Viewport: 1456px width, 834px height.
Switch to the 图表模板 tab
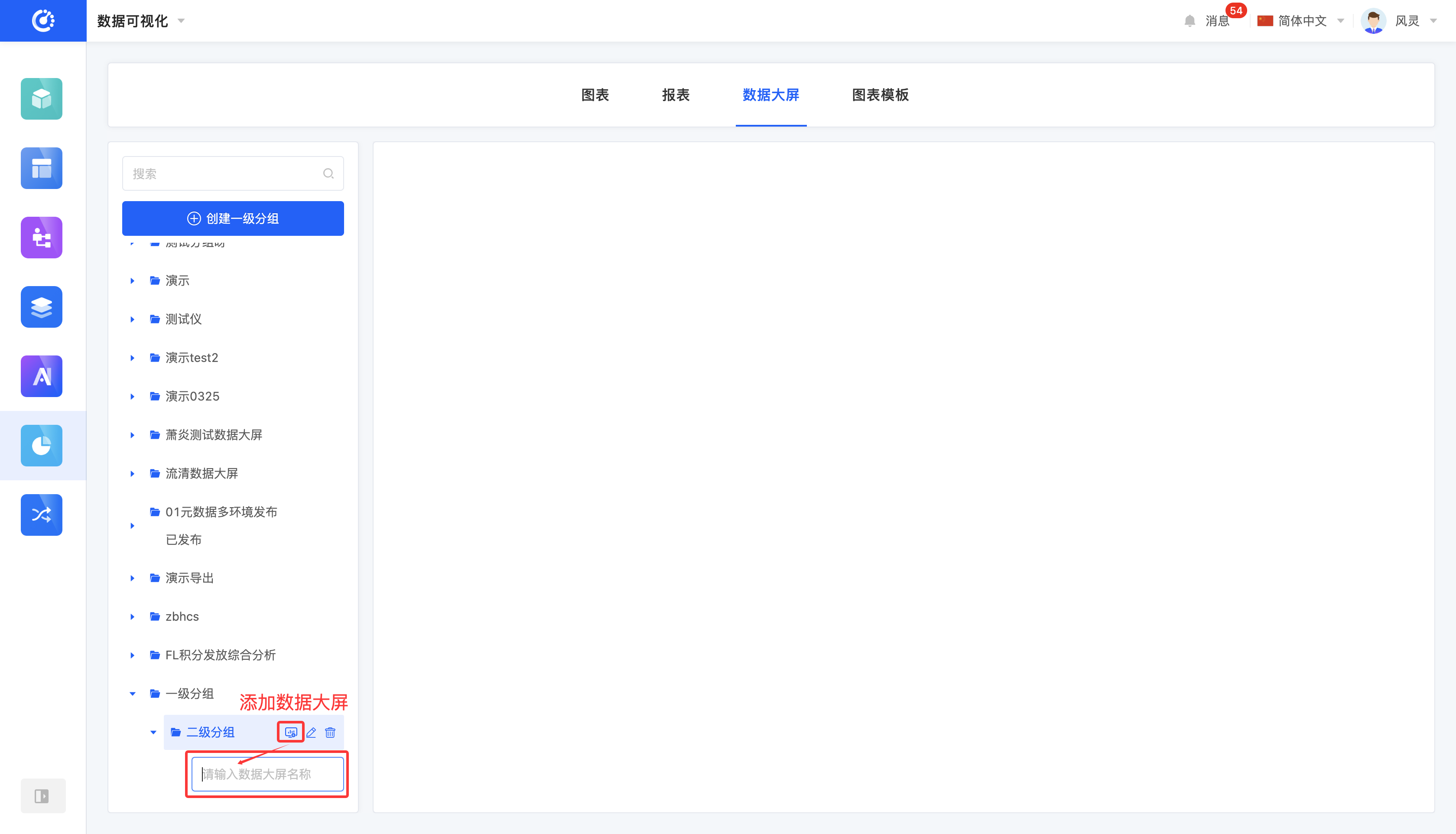[880, 95]
